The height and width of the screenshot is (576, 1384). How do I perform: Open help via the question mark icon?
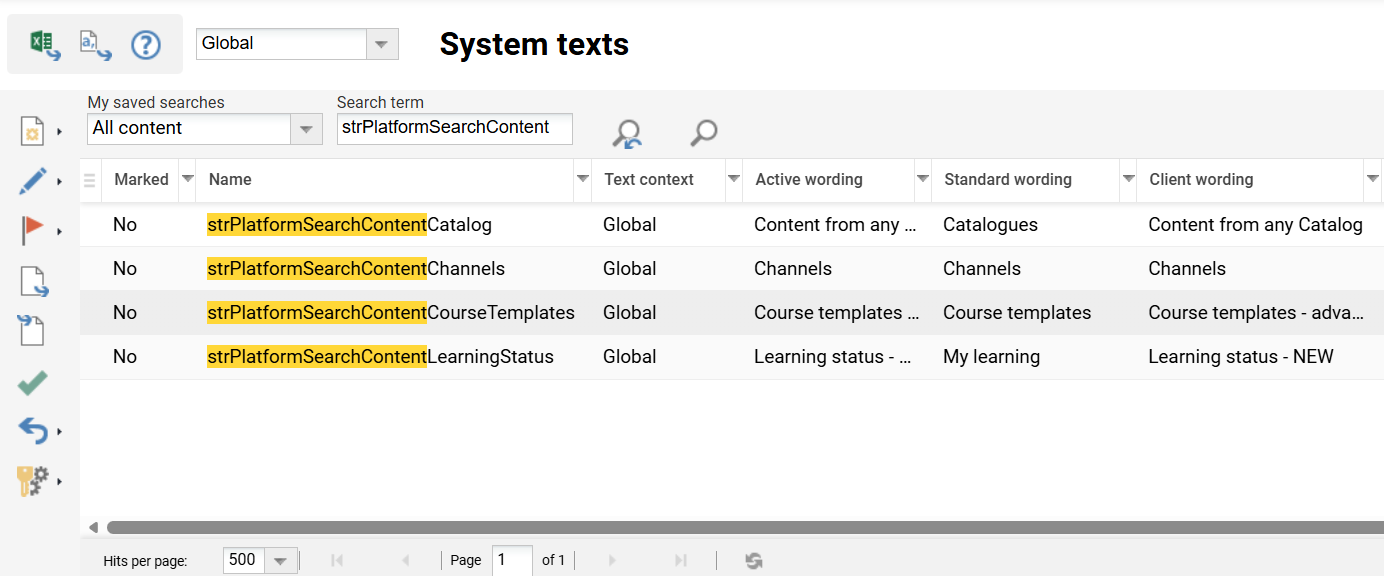[x=146, y=43]
